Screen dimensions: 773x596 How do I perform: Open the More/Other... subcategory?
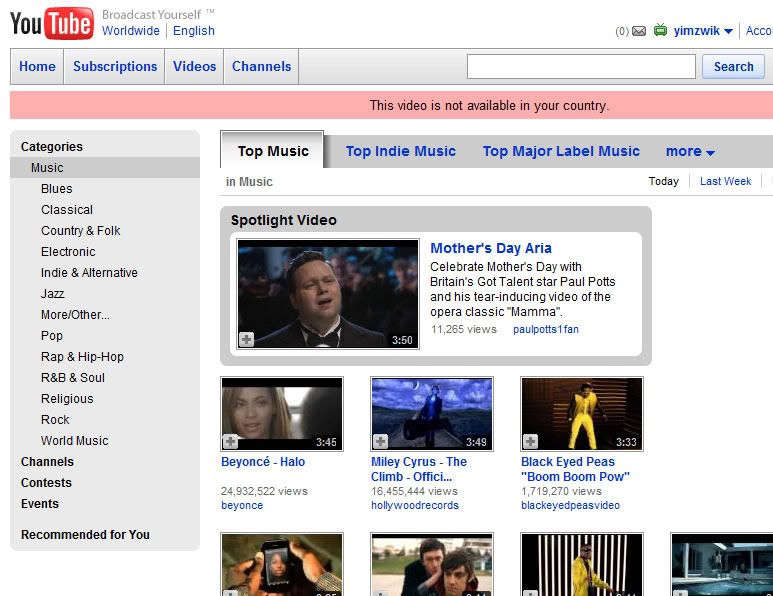coord(75,315)
